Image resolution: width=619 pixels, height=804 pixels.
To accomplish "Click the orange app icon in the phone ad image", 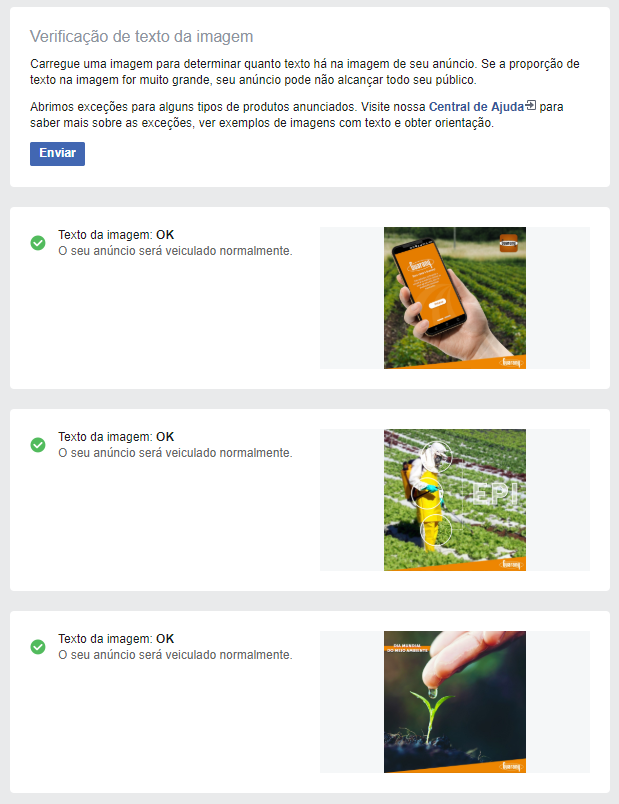I will click(x=509, y=243).
